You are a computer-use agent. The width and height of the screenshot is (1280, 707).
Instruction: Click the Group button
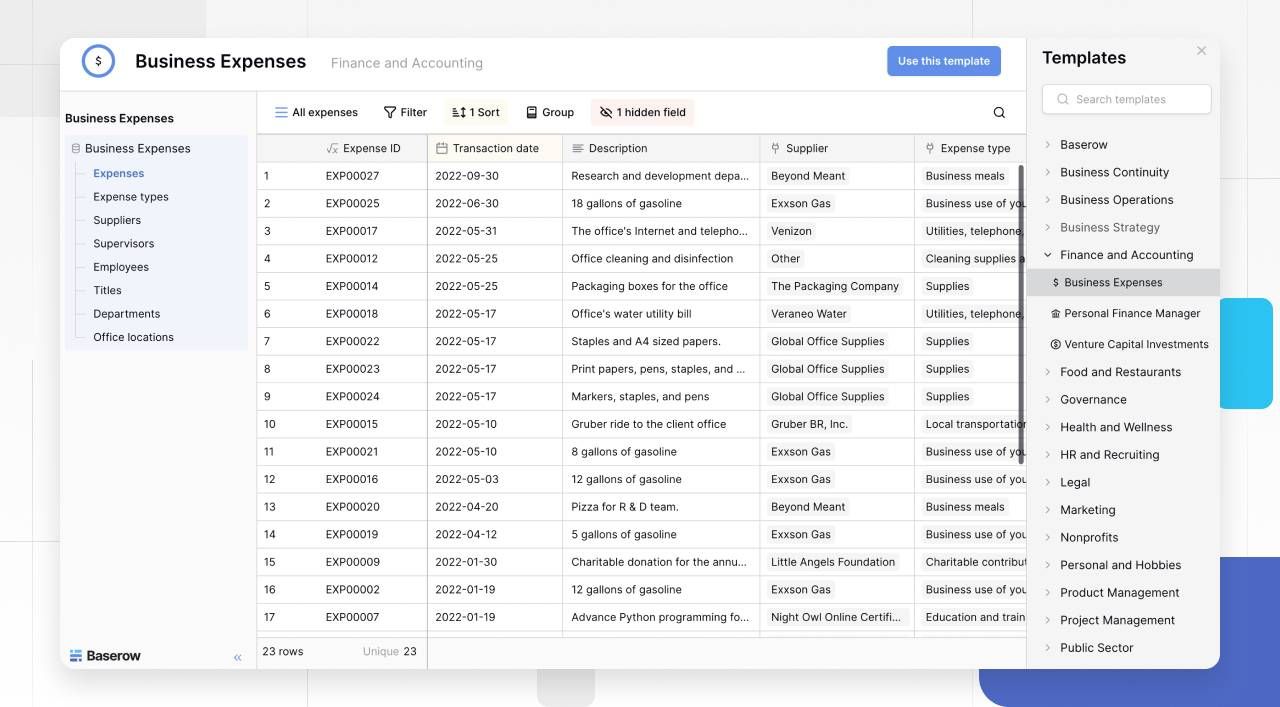[x=549, y=113]
